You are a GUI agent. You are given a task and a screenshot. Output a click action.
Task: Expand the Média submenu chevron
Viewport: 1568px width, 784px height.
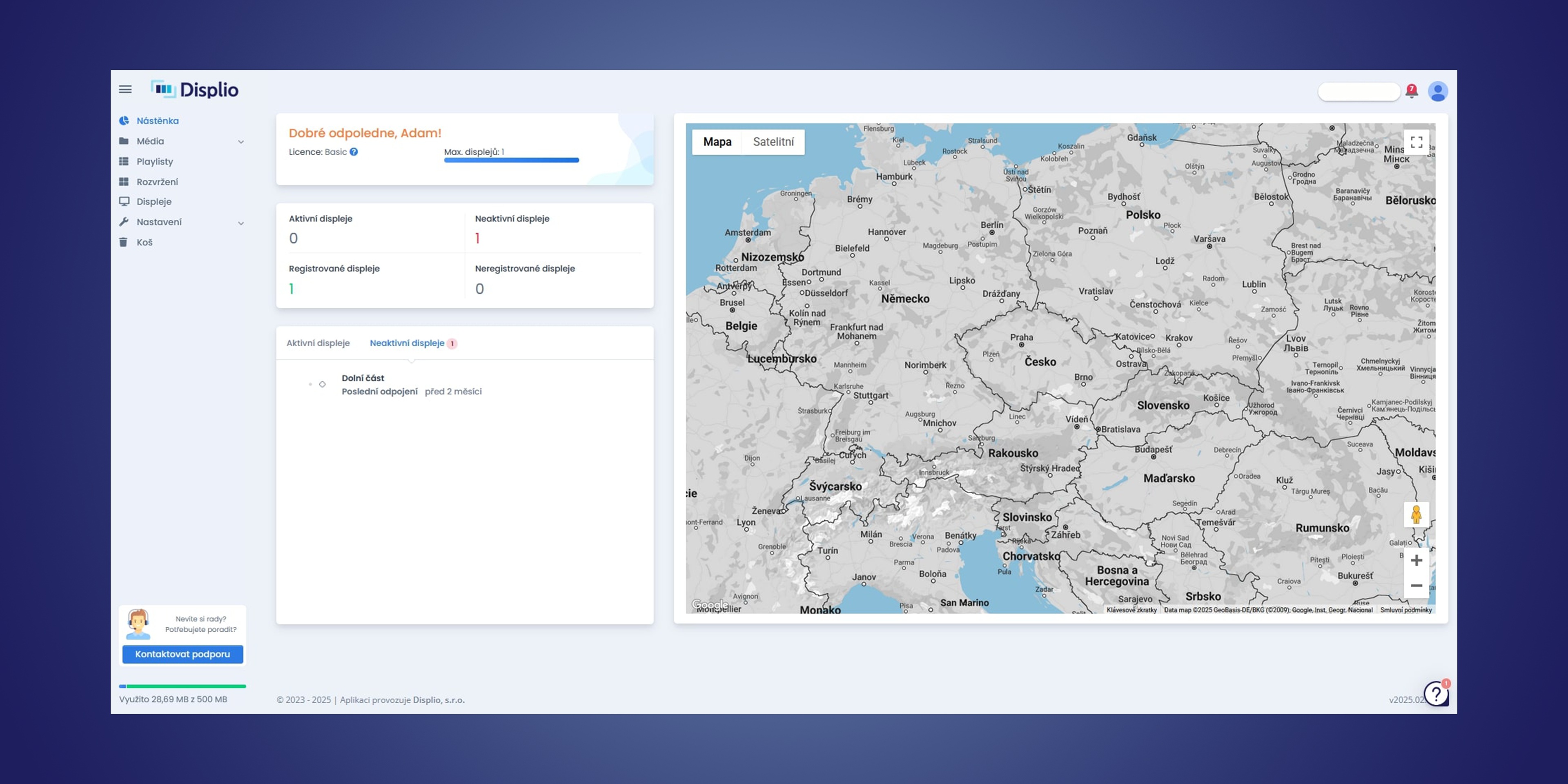point(241,142)
